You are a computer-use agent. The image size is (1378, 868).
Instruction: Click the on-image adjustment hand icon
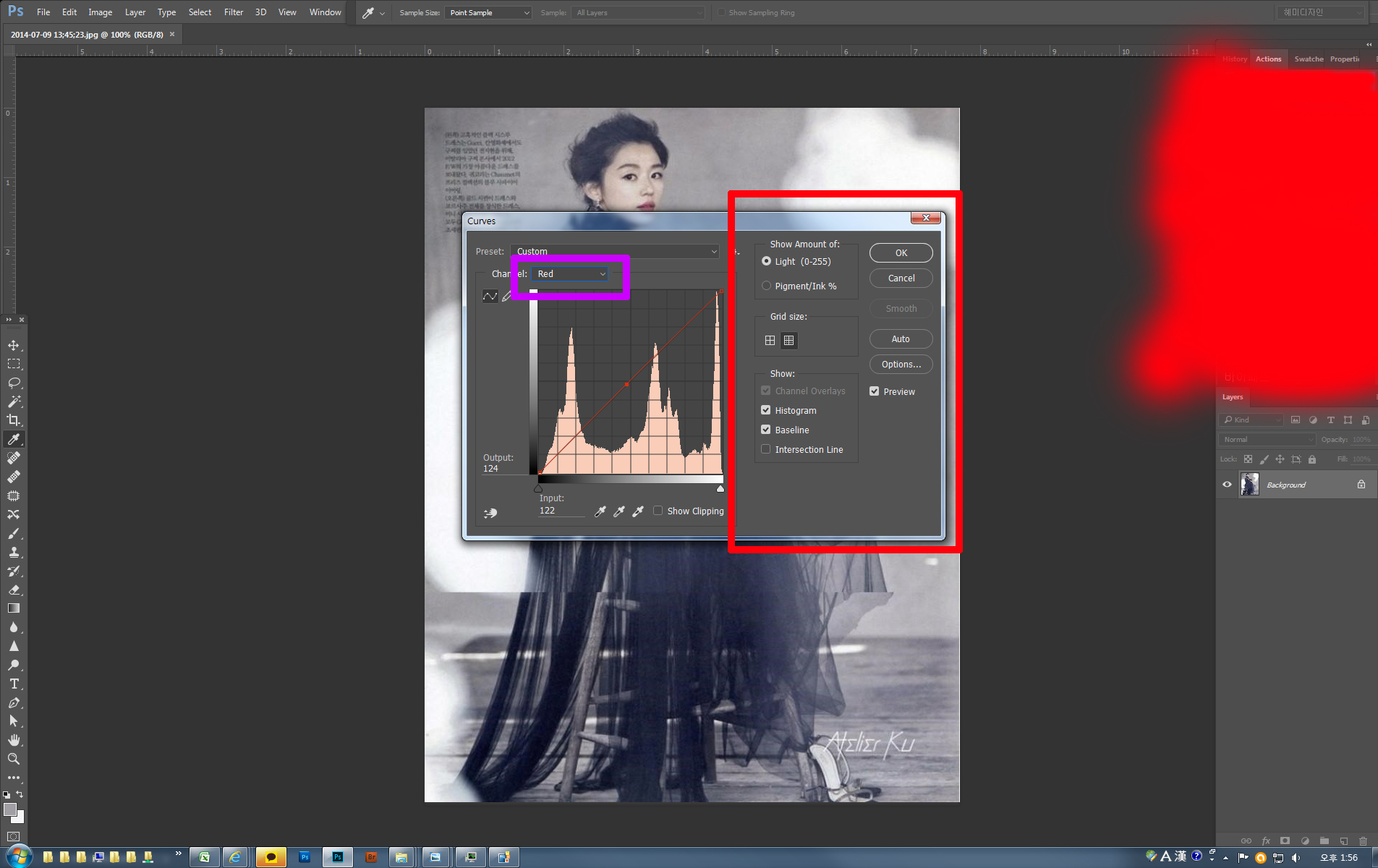(x=490, y=513)
